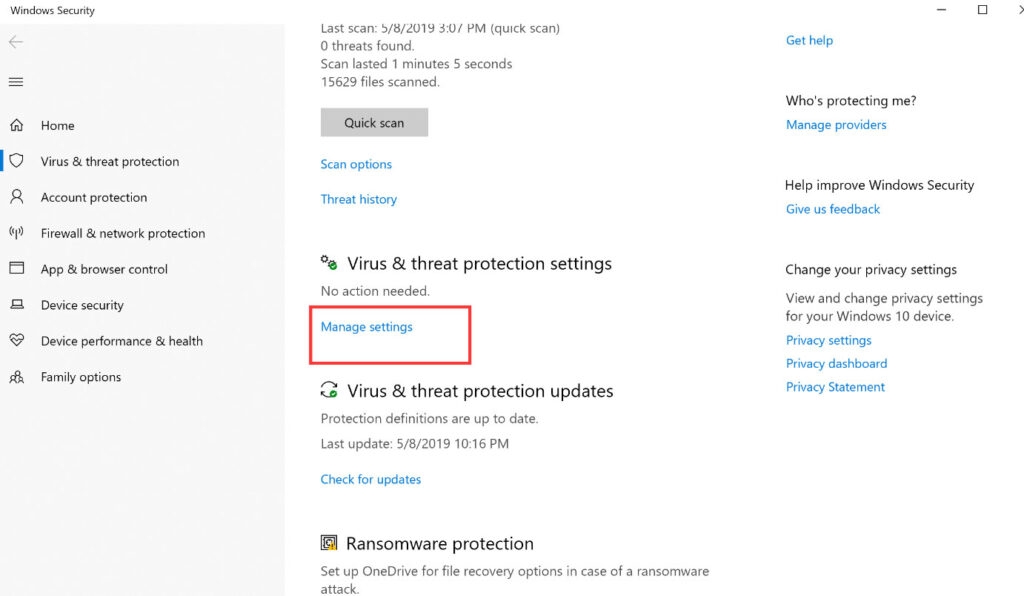
Task: Start a Quick scan
Action: coord(374,123)
